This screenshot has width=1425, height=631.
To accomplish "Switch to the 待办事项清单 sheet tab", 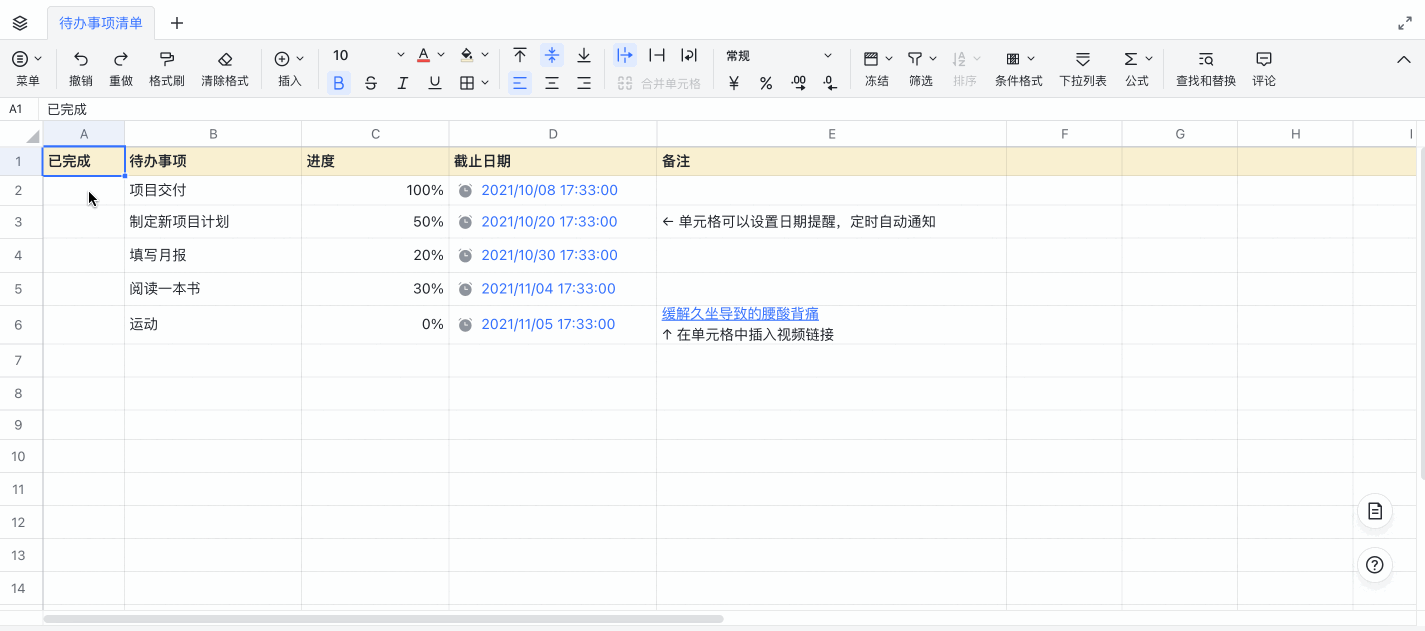I will point(101,23).
